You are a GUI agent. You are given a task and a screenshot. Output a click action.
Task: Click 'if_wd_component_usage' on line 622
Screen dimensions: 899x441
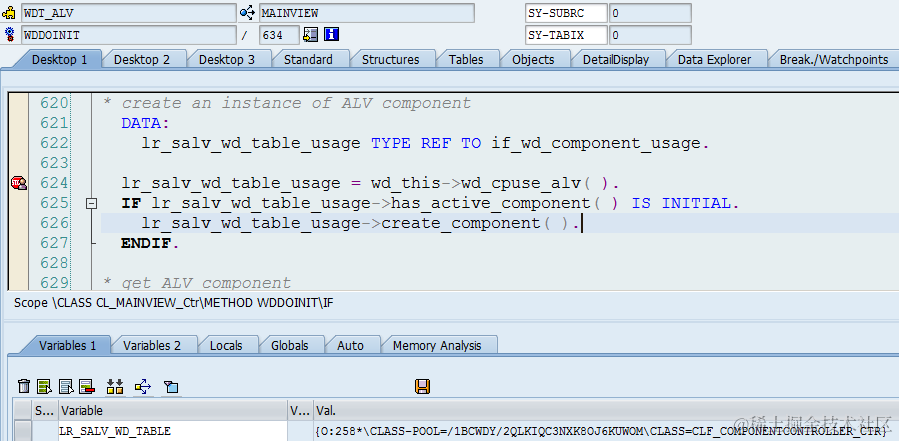596,143
